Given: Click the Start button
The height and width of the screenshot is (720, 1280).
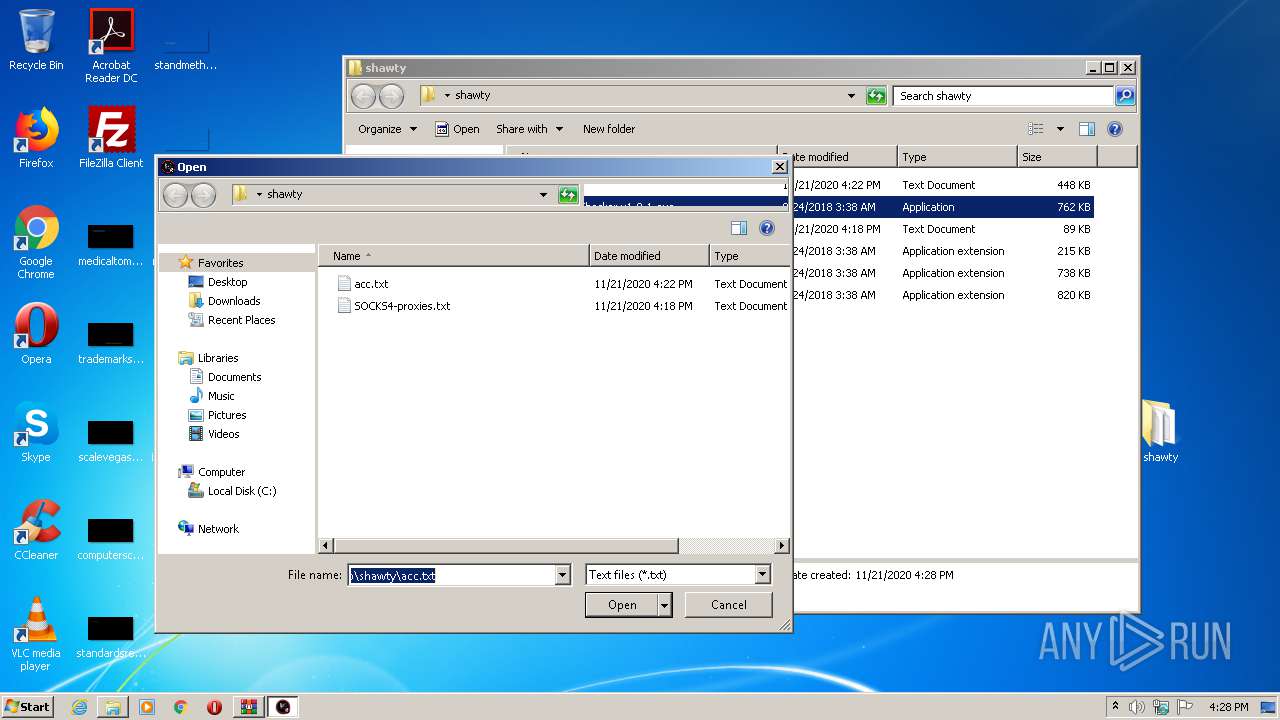Looking at the screenshot, I should (28, 707).
